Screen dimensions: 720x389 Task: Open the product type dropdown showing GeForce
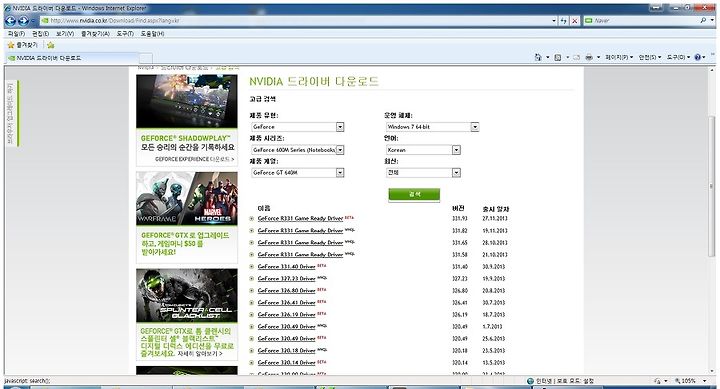(298, 127)
